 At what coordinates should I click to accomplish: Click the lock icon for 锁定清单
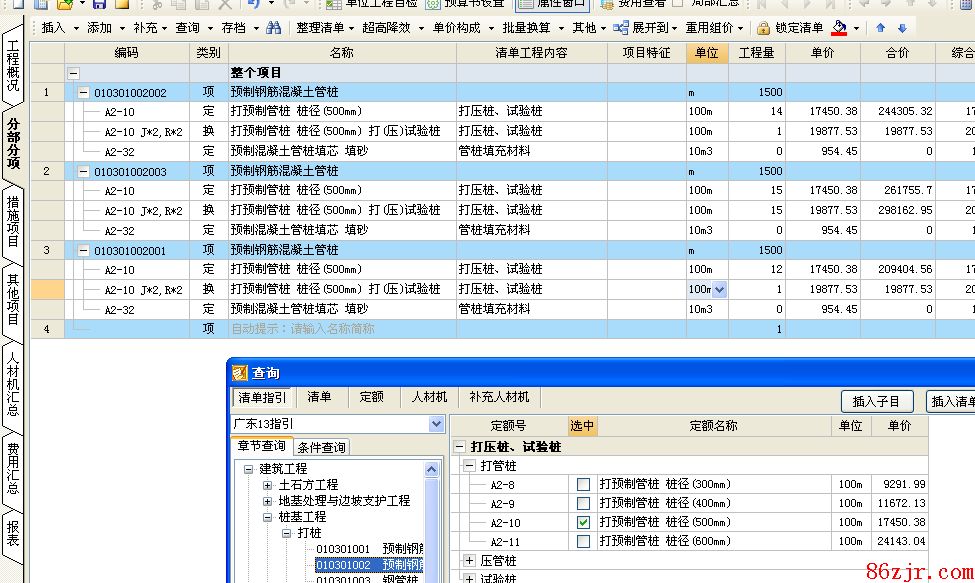[764, 28]
